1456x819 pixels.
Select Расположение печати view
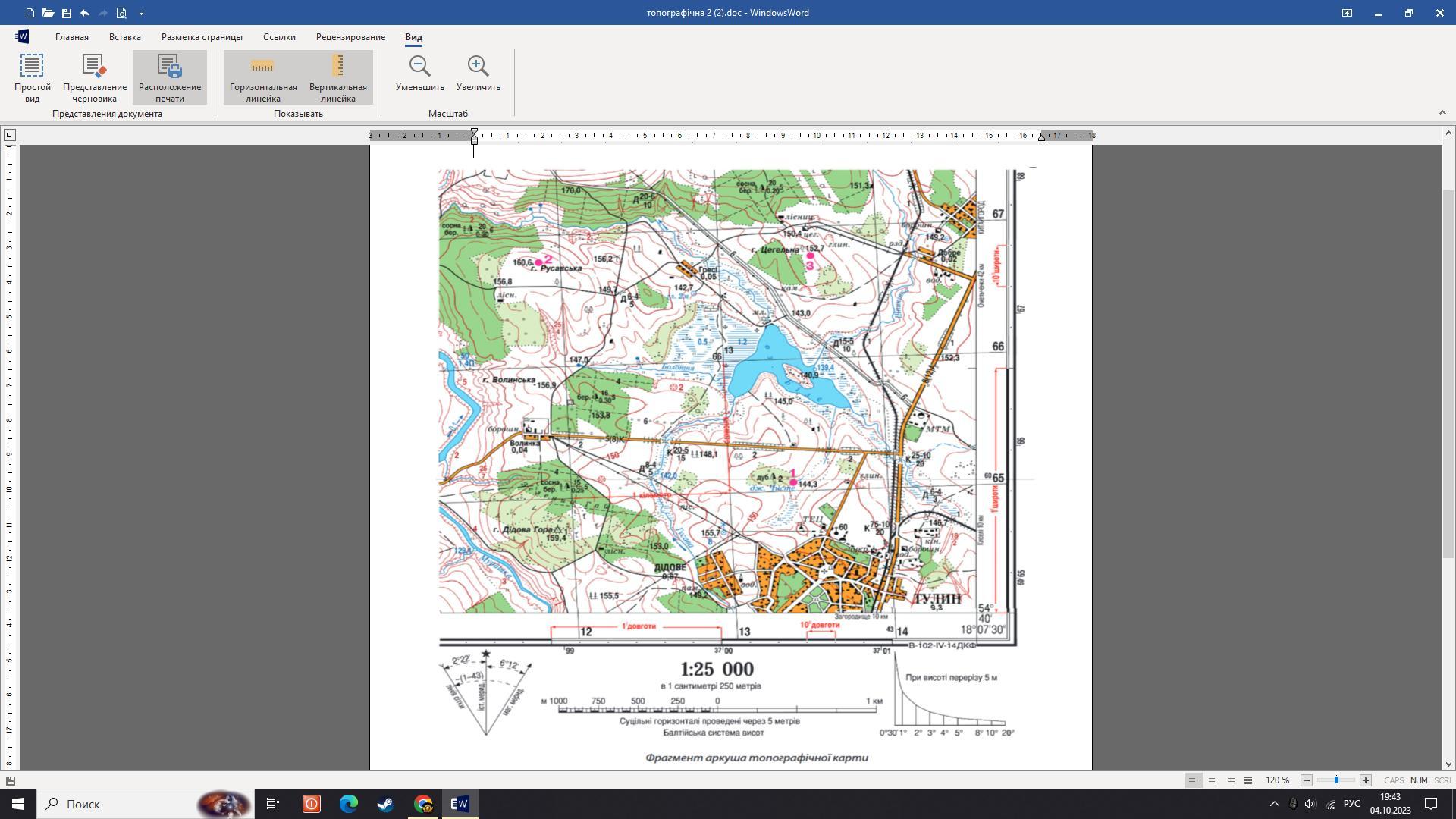pos(170,77)
